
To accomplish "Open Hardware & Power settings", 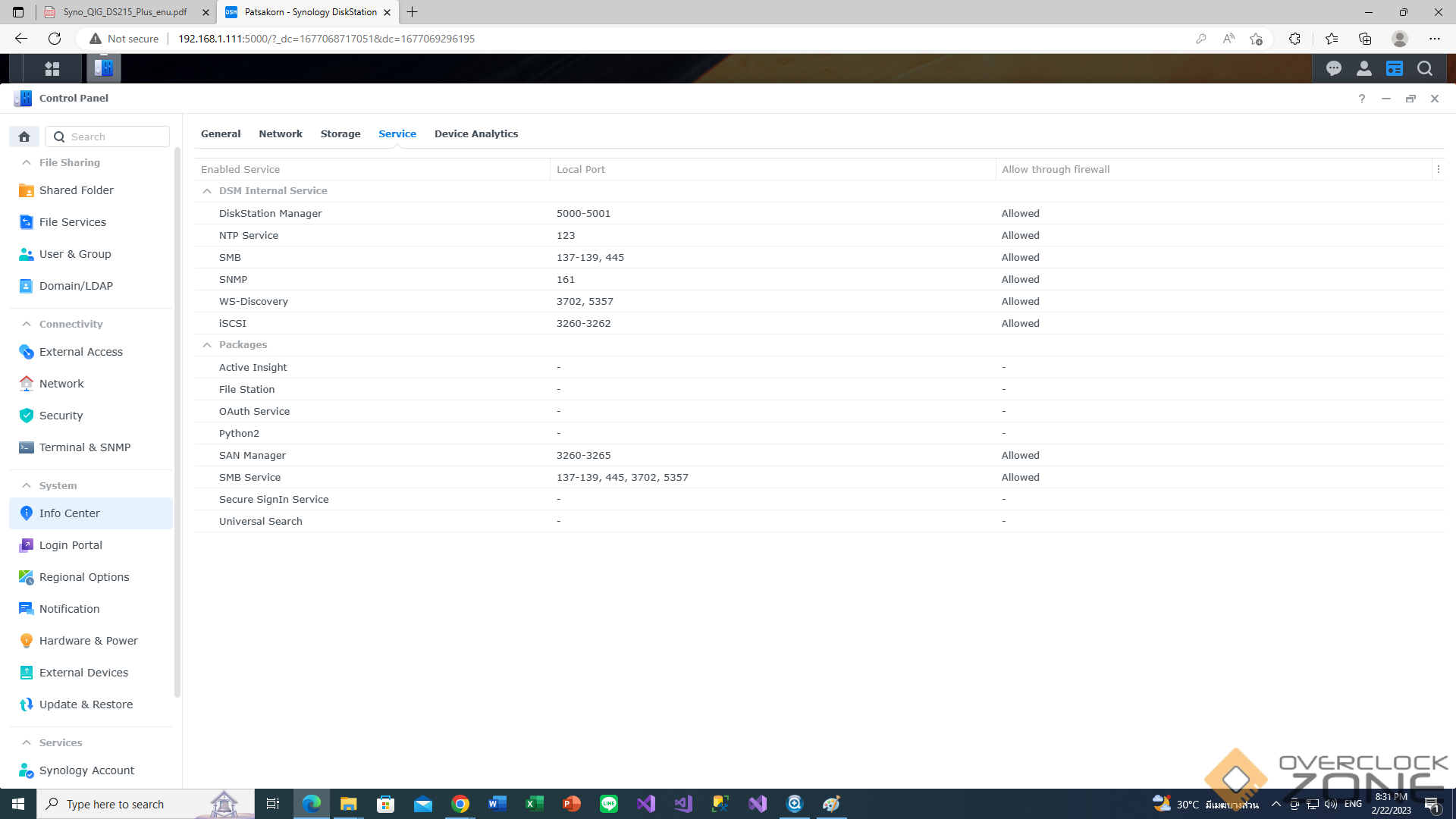I will pos(88,641).
